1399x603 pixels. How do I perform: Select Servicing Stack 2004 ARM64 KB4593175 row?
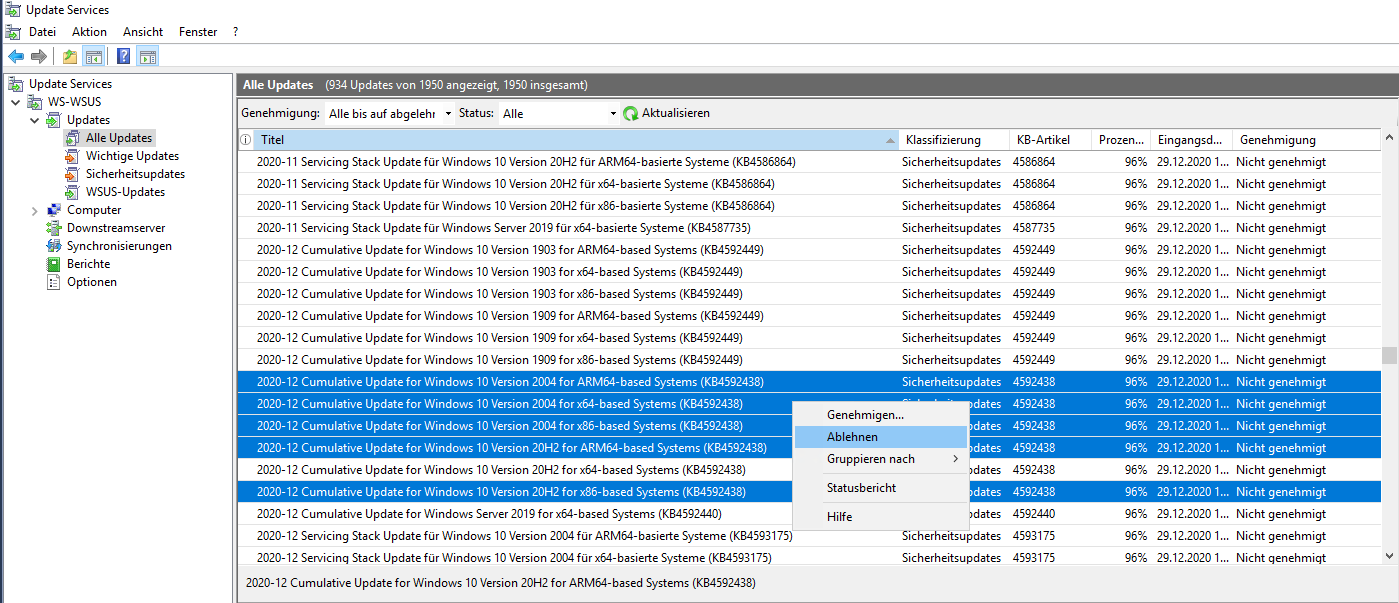809,536
